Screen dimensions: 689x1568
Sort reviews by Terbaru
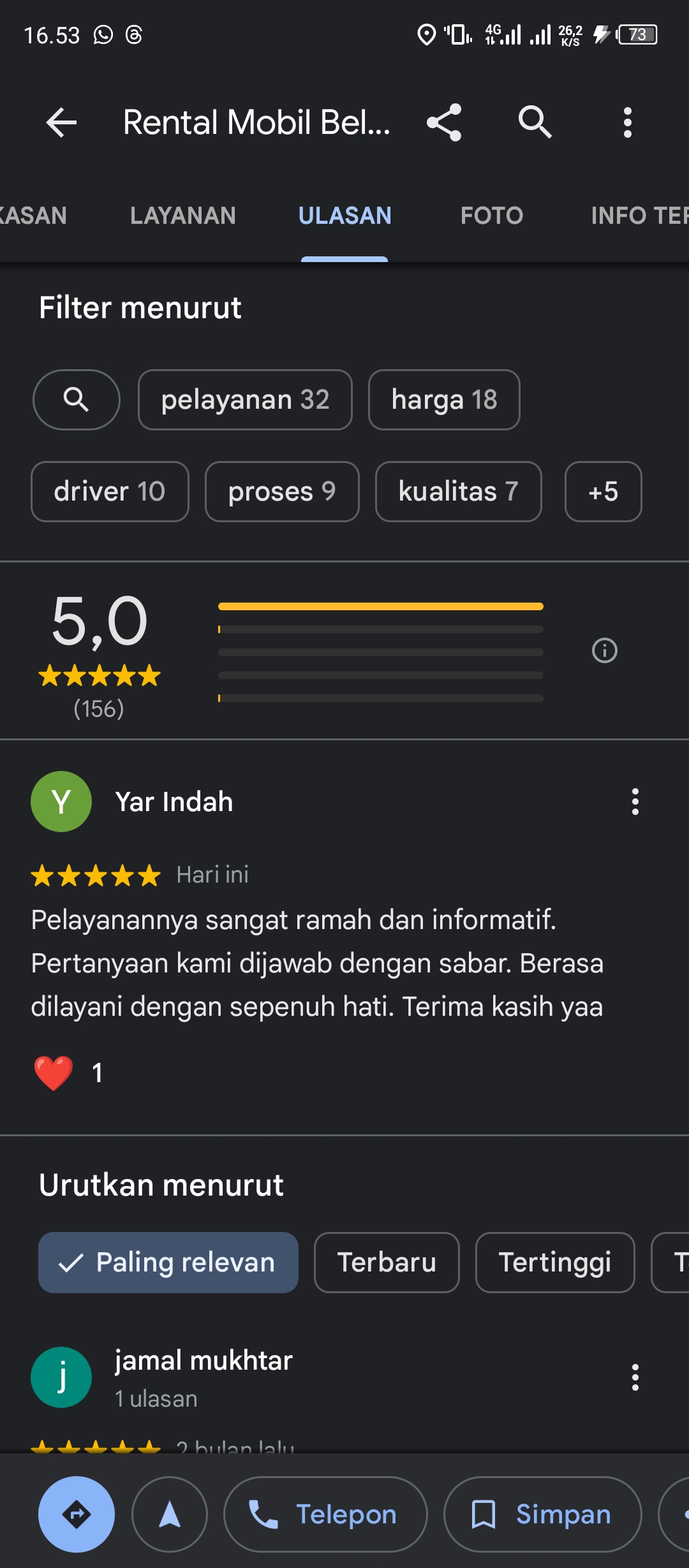click(387, 1262)
